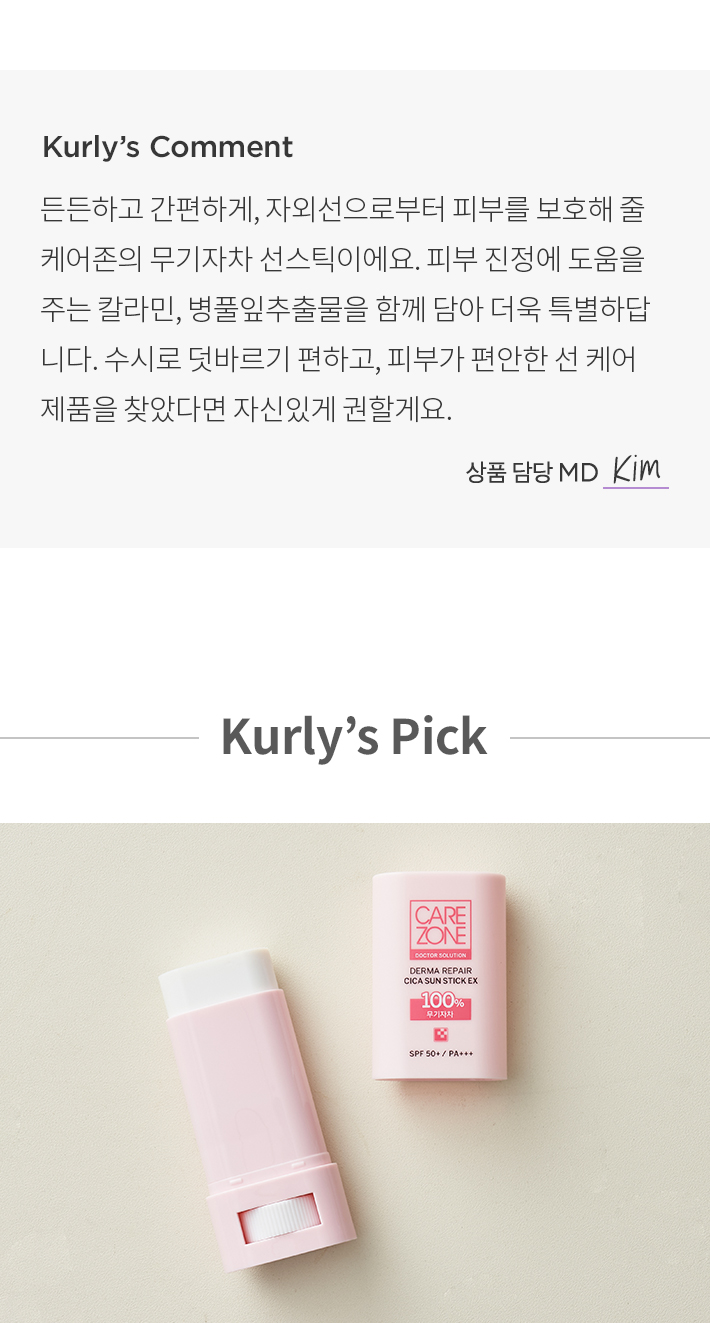Click the comment line mentioning 칼라민, 병풀잎추출물
This screenshot has width=710, height=1323.
pos(345,309)
